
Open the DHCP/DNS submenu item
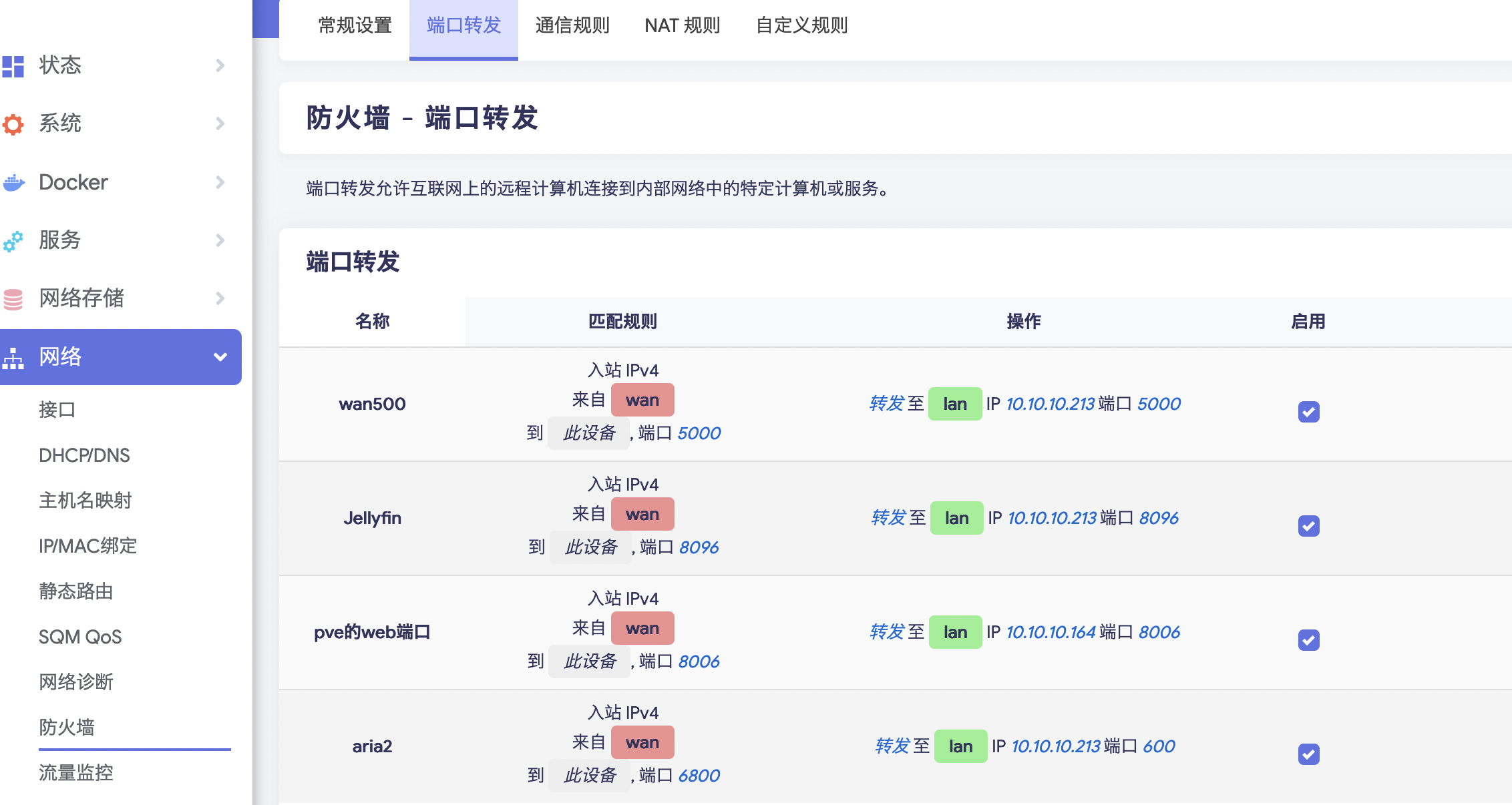point(84,455)
